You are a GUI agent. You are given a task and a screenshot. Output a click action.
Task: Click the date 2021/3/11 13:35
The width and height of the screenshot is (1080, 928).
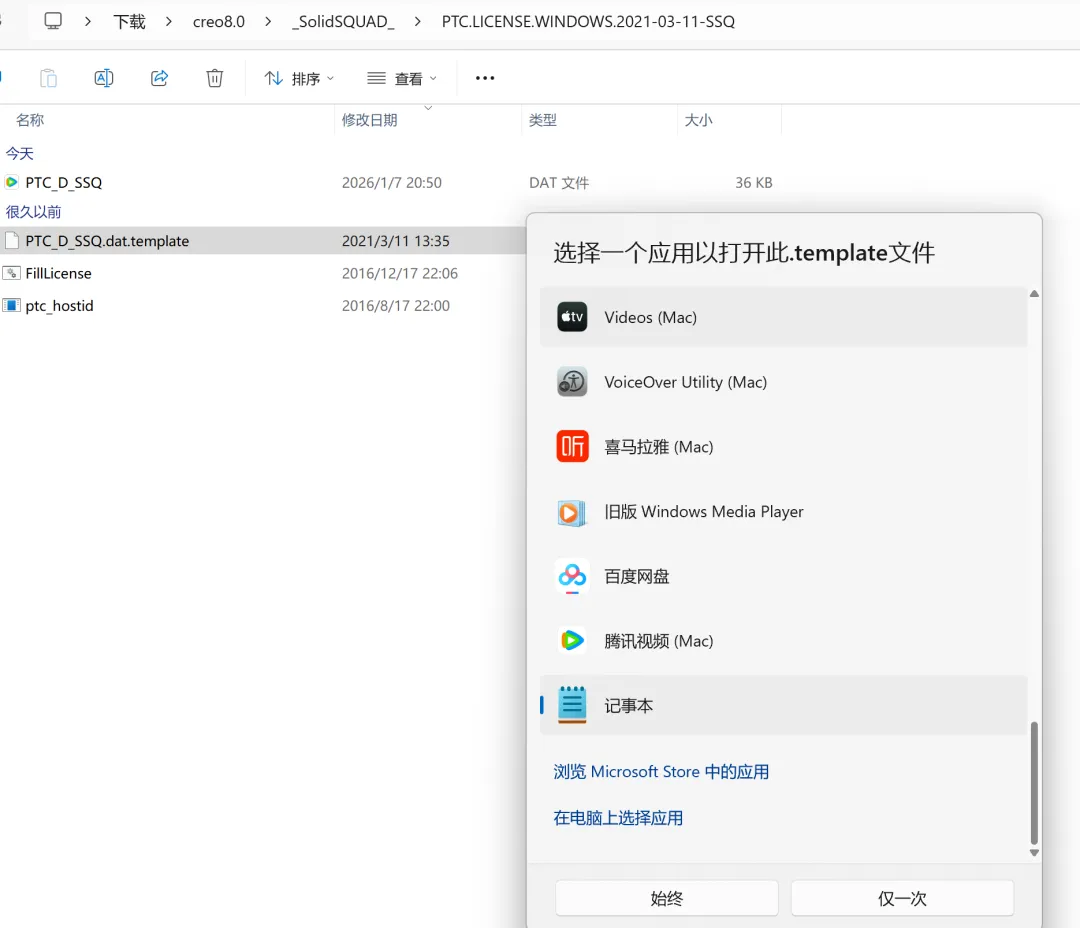pos(395,240)
